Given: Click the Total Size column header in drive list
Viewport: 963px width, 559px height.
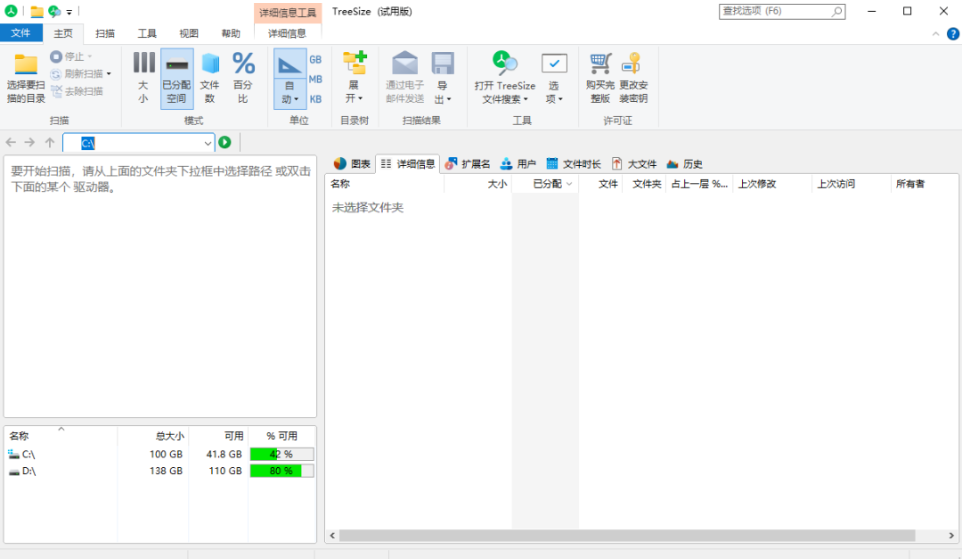Looking at the screenshot, I should (x=153, y=436).
